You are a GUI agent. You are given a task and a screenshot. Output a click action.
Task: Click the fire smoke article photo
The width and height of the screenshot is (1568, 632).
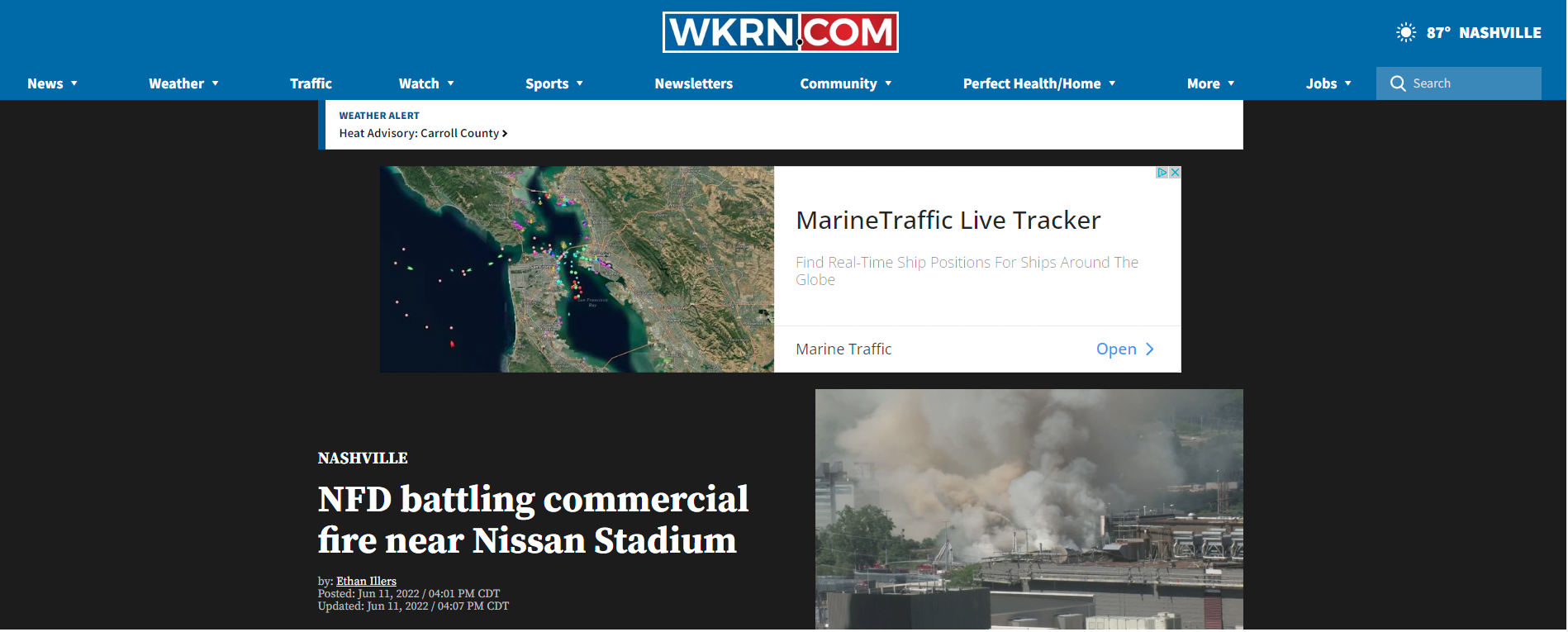[x=1029, y=510]
